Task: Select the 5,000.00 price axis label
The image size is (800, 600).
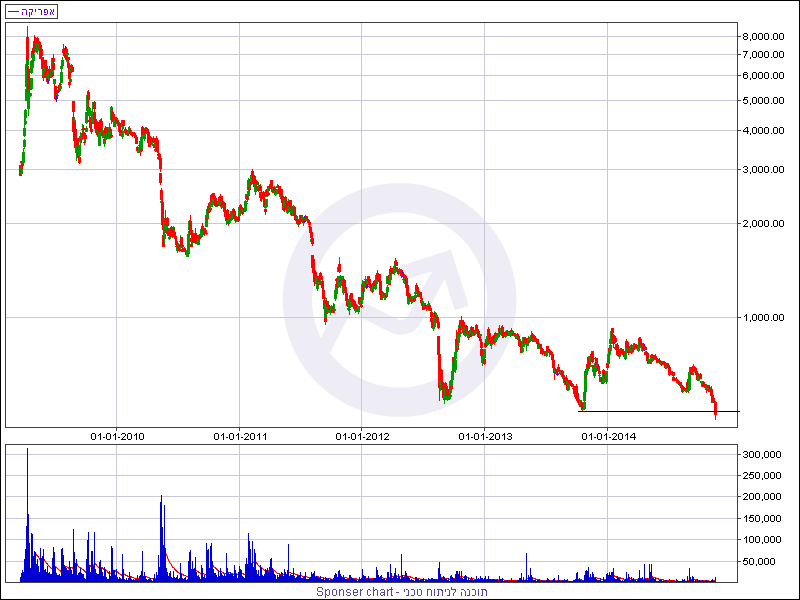Action: [x=763, y=101]
